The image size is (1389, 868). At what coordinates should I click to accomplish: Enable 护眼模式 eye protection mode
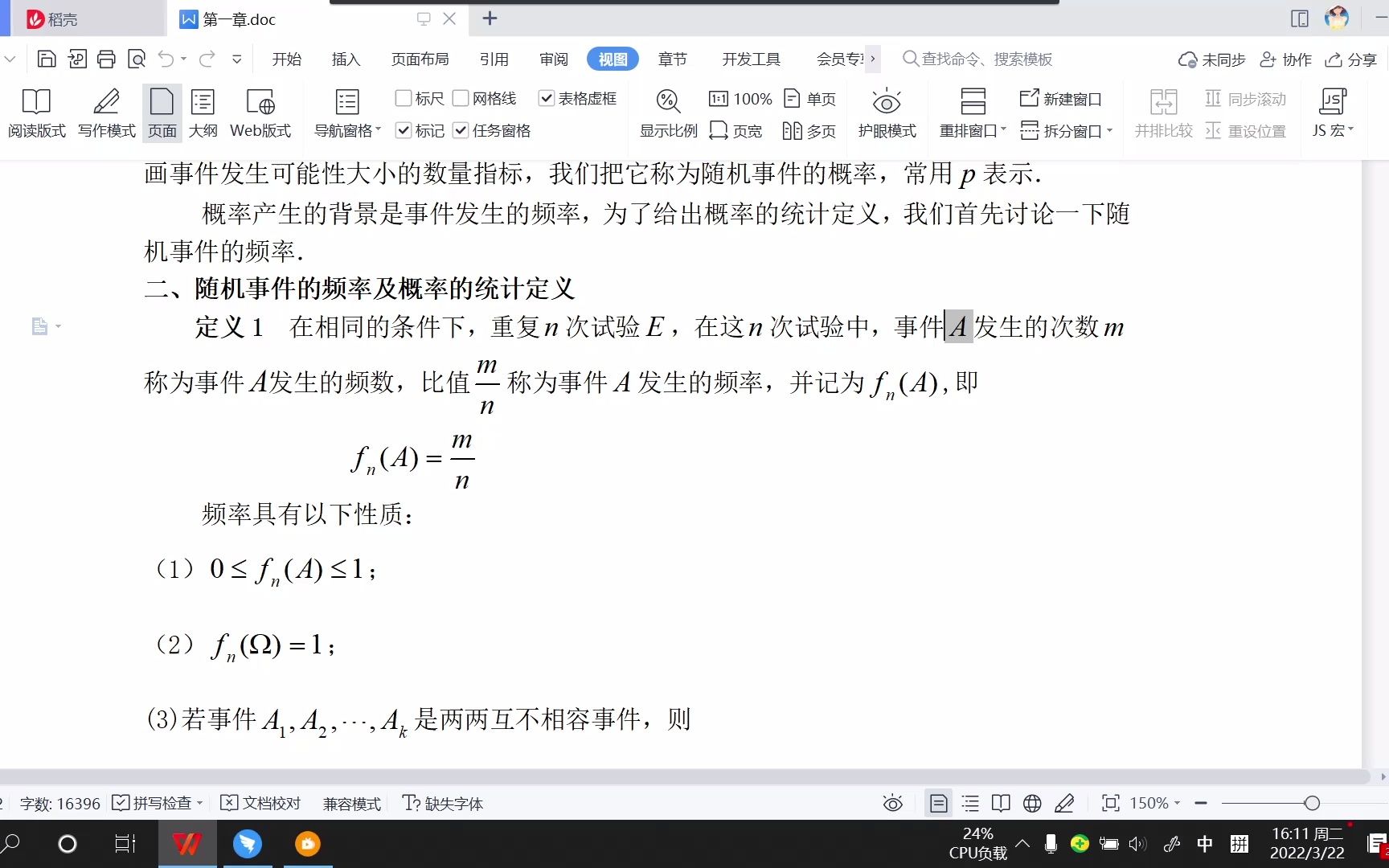pyautogui.click(x=886, y=113)
